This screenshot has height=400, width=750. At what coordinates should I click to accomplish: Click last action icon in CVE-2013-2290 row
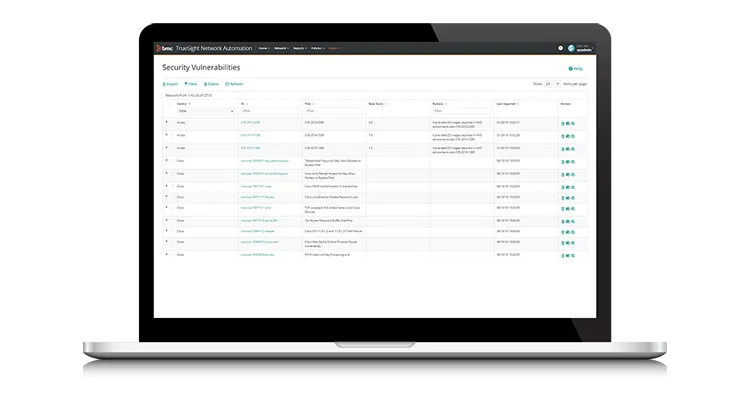point(573,123)
